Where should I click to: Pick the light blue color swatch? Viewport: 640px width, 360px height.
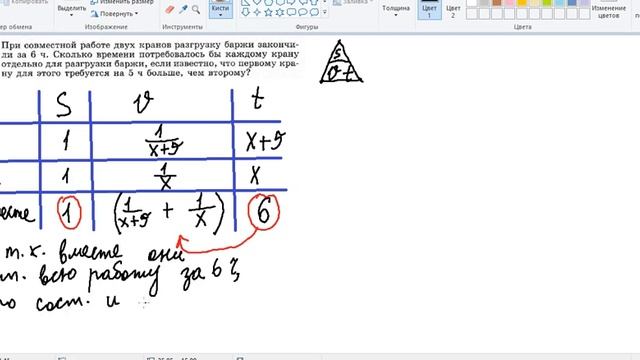560,3
